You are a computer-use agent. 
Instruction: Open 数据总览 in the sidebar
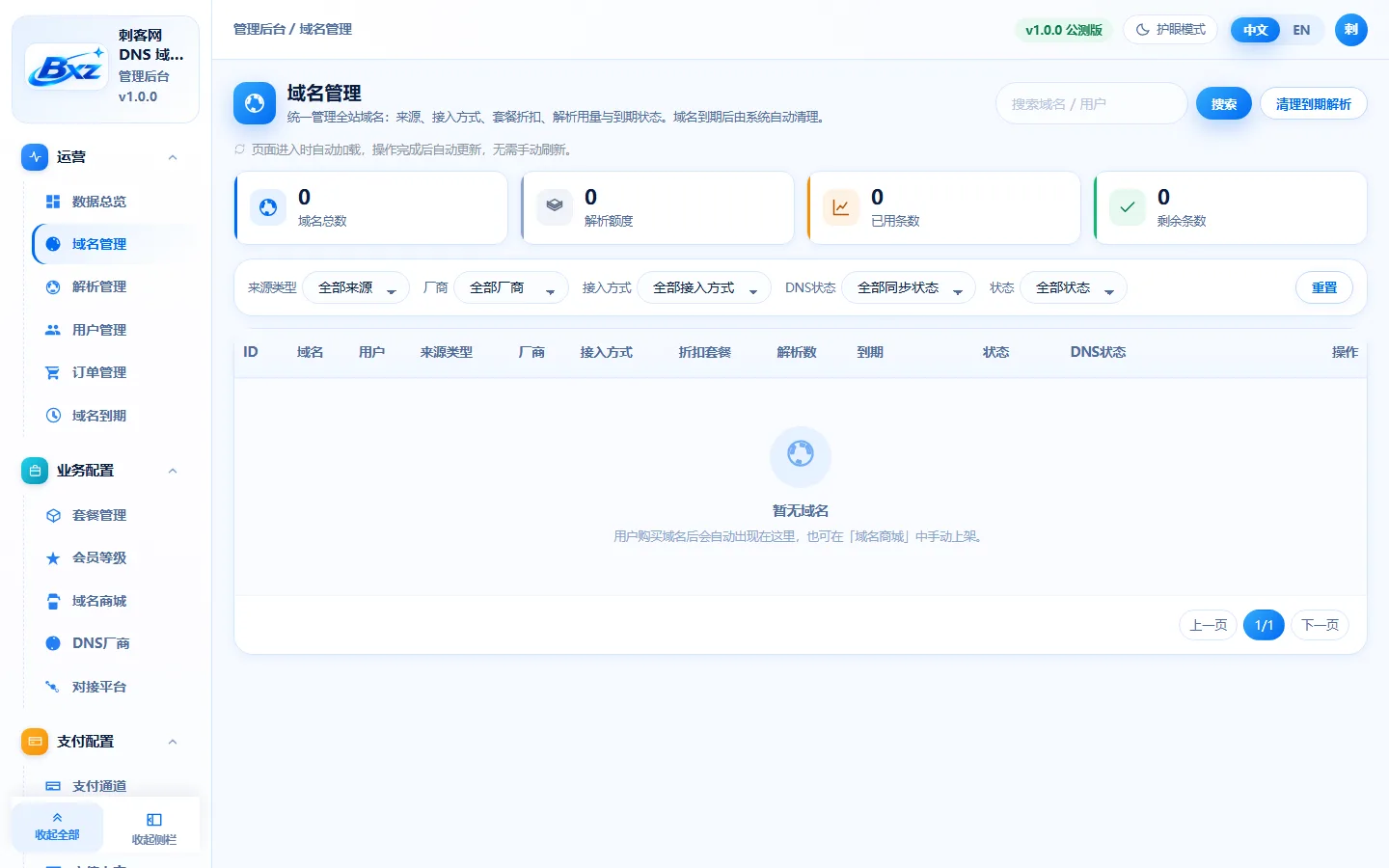tap(114, 202)
